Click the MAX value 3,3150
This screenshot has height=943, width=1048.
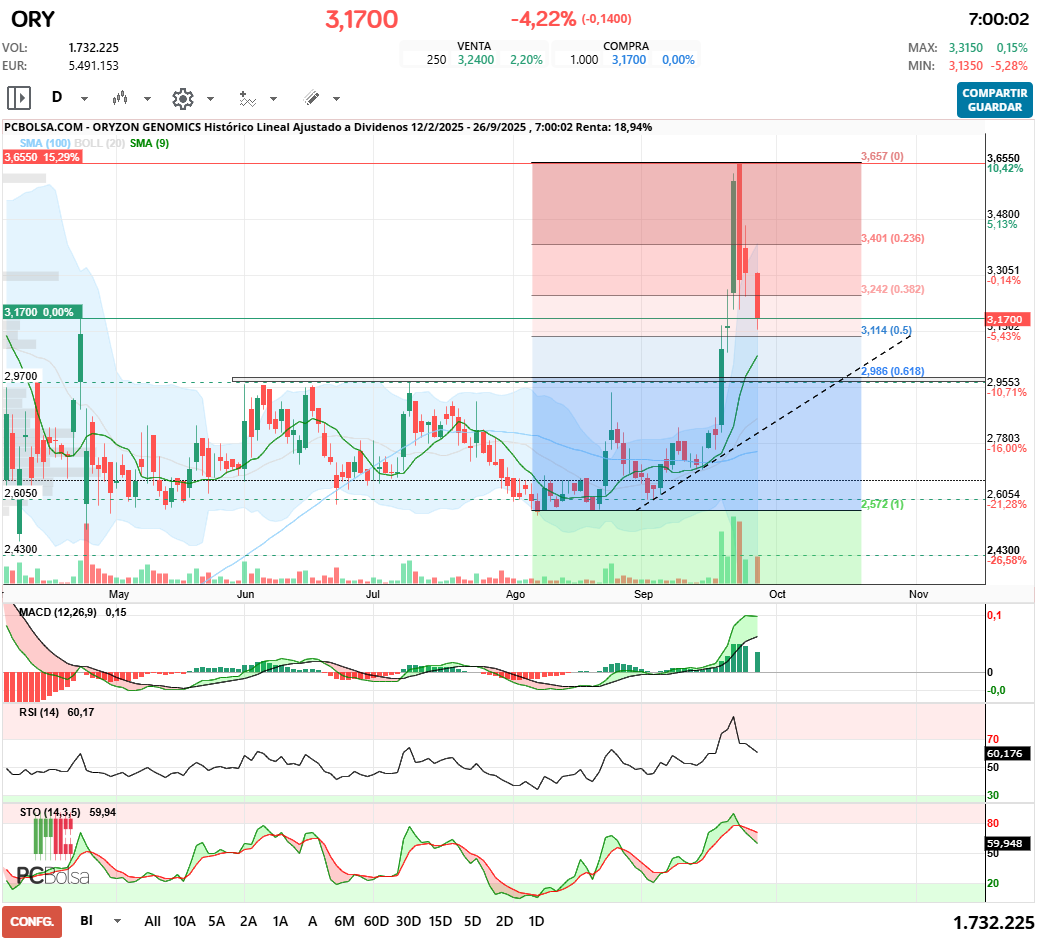pos(966,48)
